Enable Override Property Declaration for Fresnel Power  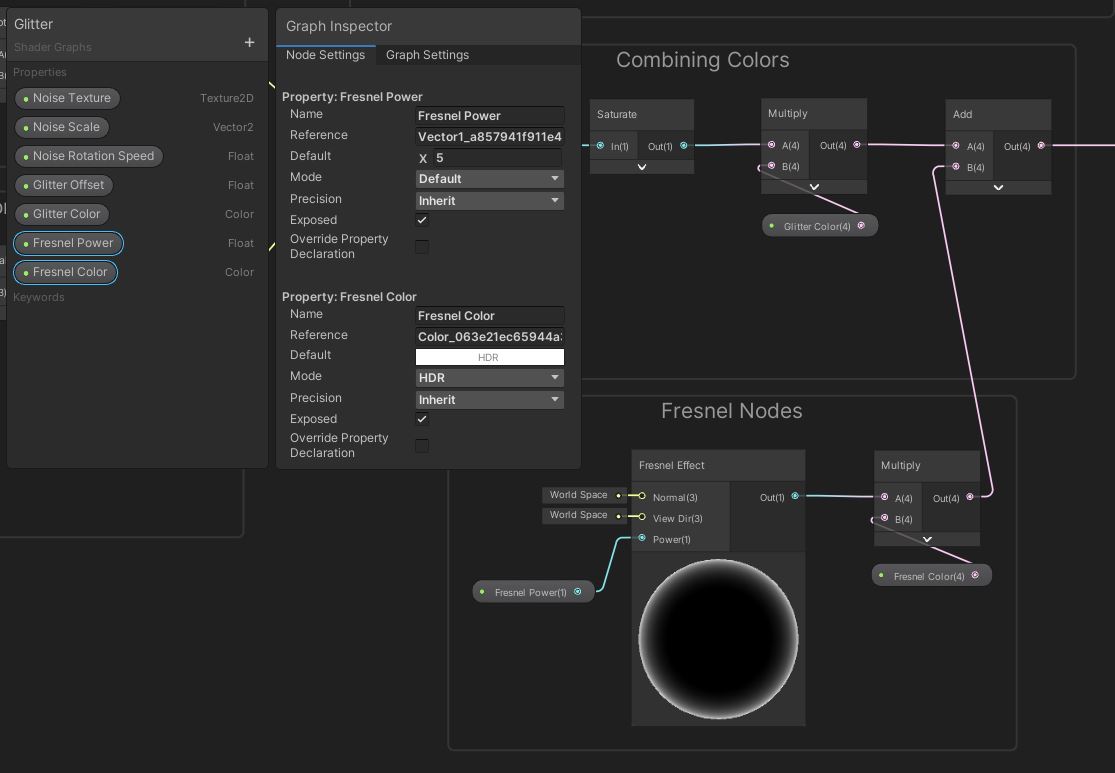coord(422,246)
